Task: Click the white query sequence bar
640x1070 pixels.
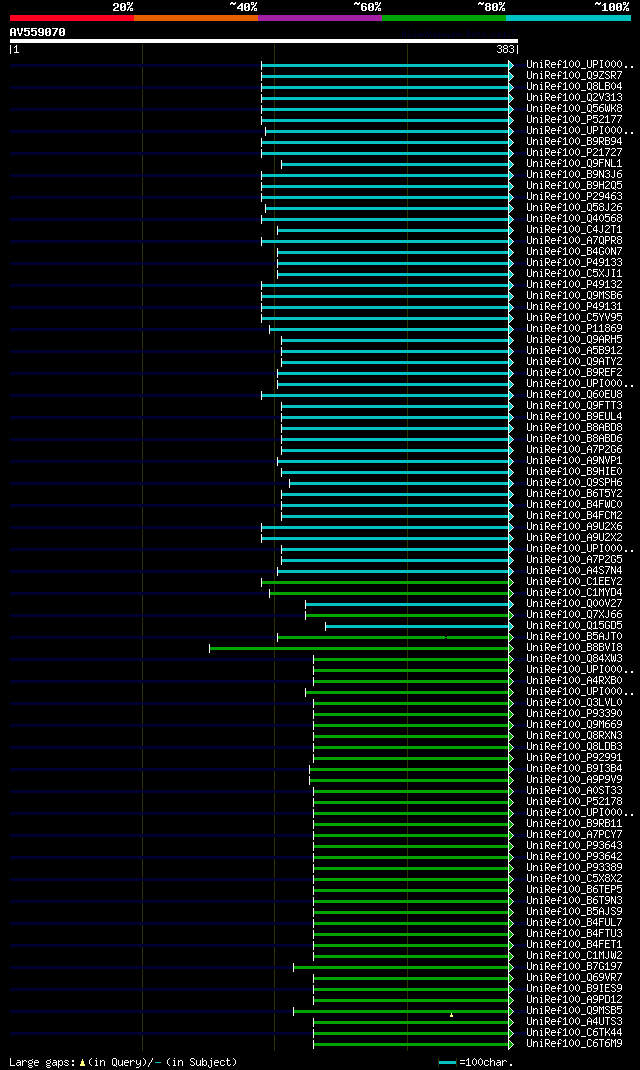Action: point(264,41)
